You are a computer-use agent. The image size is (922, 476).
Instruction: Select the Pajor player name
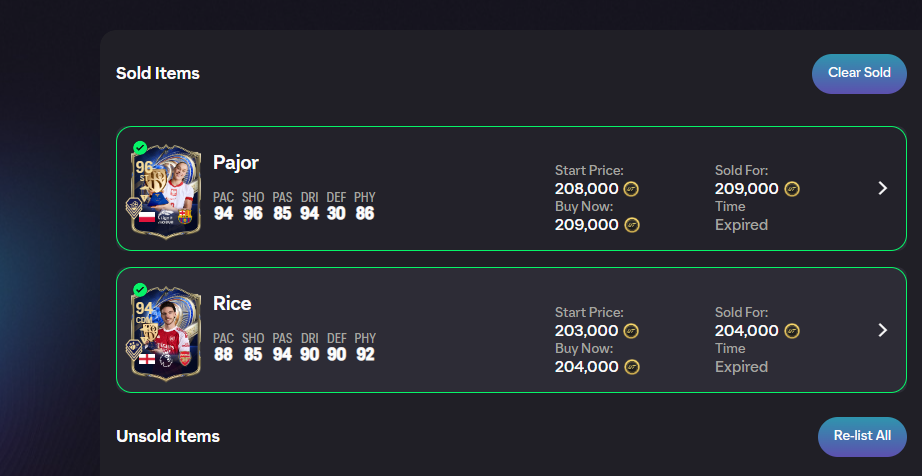click(x=236, y=162)
